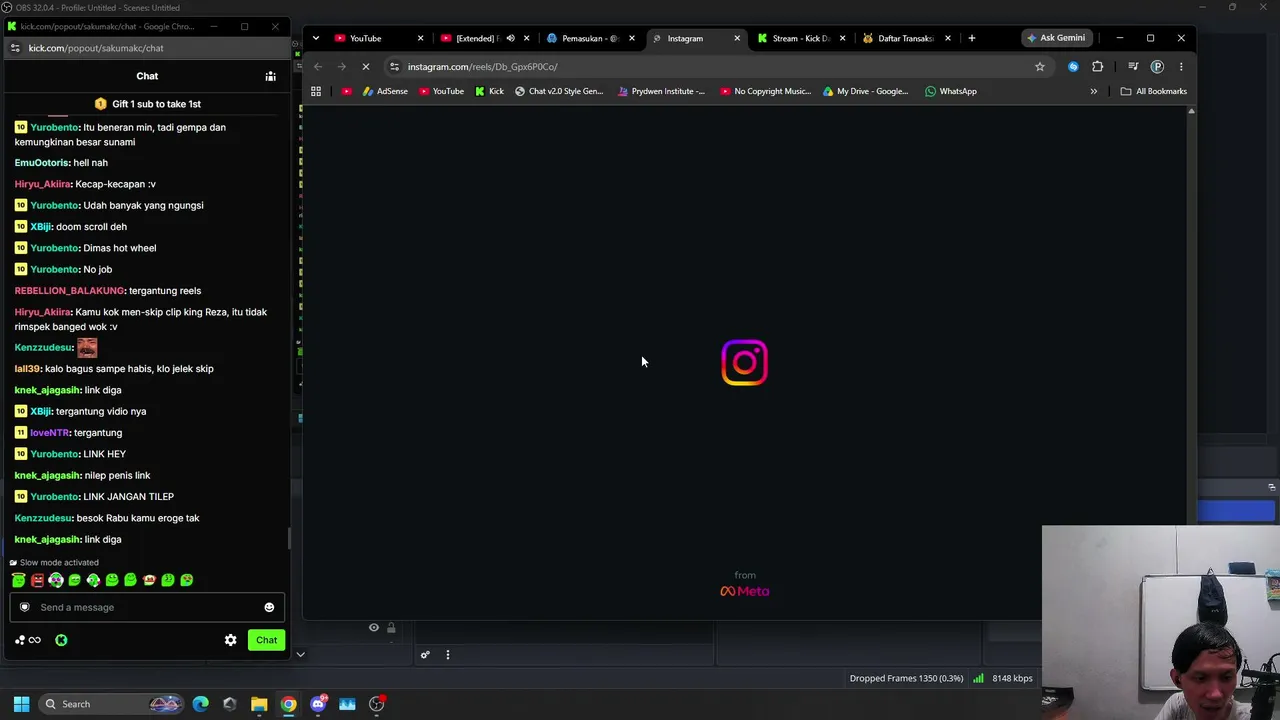Mute the [Extended] tab's audio
Image resolution: width=1280 pixels, height=720 pixels.
click(510, 38)
